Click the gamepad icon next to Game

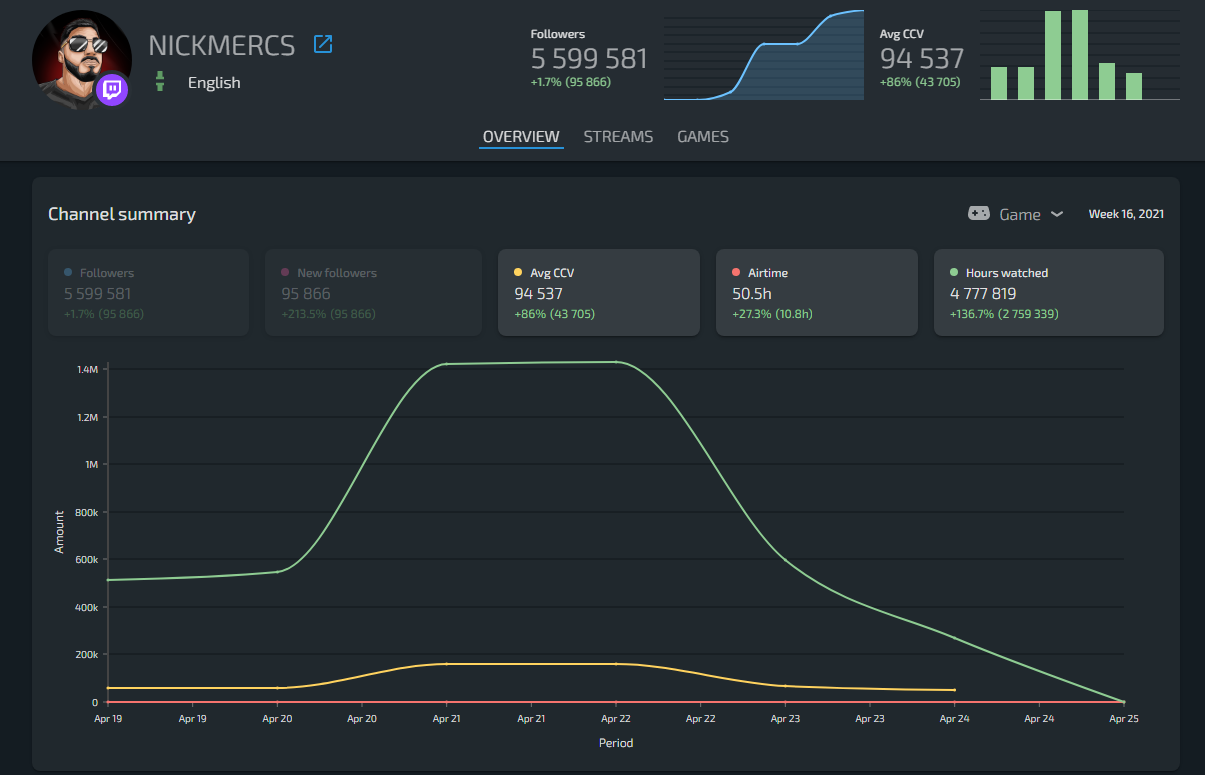point(979,214)
